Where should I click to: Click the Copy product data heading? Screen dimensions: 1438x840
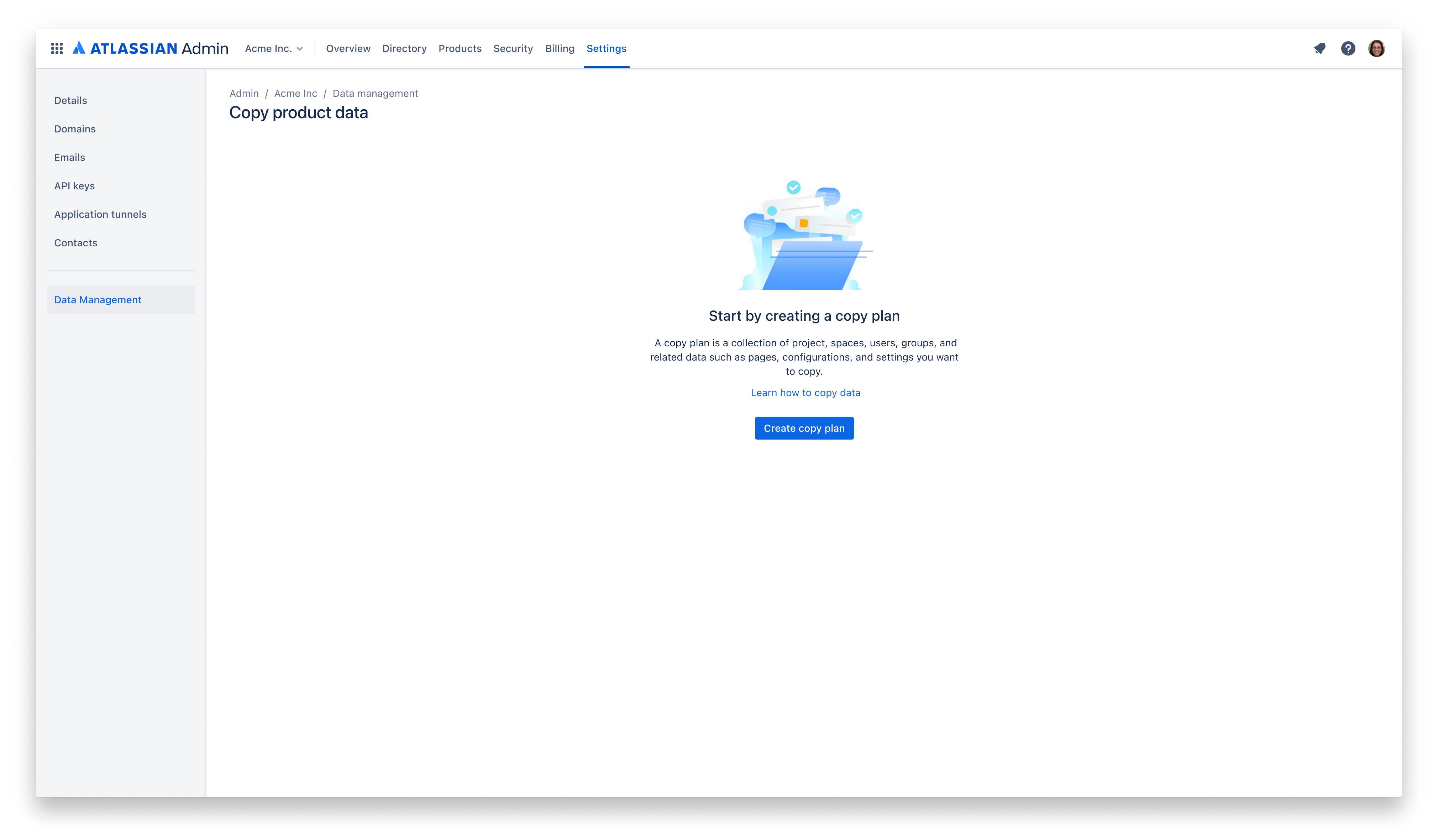tap(298, 113)
